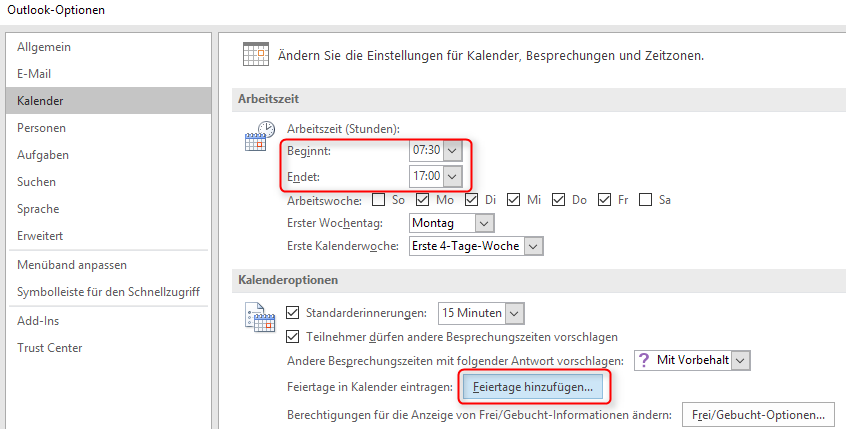Click the Feiertage hinzufügen button
Image resolution: width=846 pixels, height=429 pixels.
coord(533,387)
